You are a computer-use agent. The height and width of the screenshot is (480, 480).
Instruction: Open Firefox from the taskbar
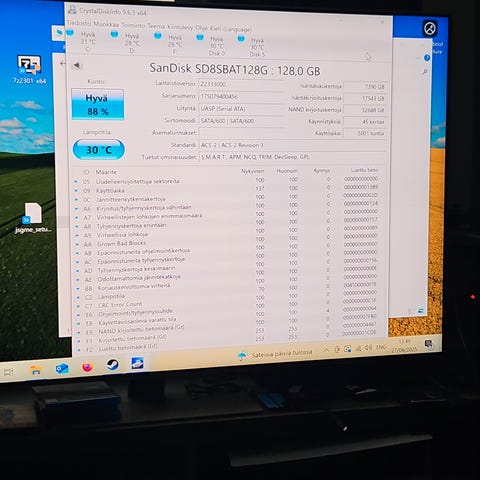click(87, 367)
